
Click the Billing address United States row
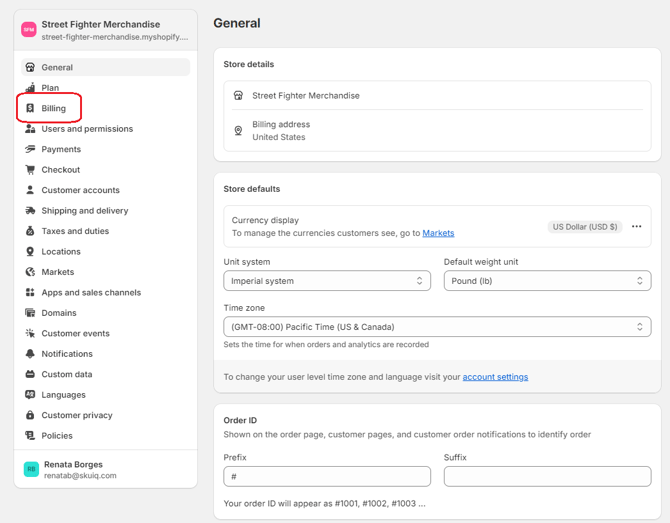click(437, 131)
